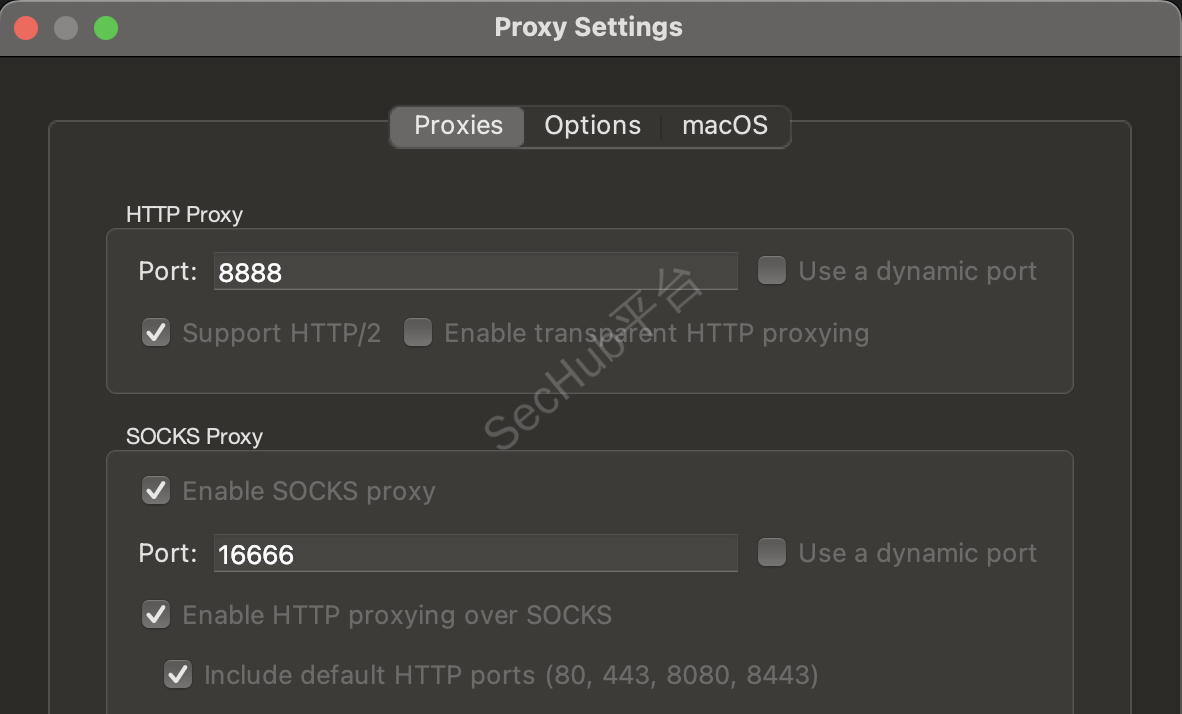The height and width of the screenshot is (714, 1182).
Task: Click the SOCKS port field showing 16666
Action: pyautogui.click(x=475, y=554)
